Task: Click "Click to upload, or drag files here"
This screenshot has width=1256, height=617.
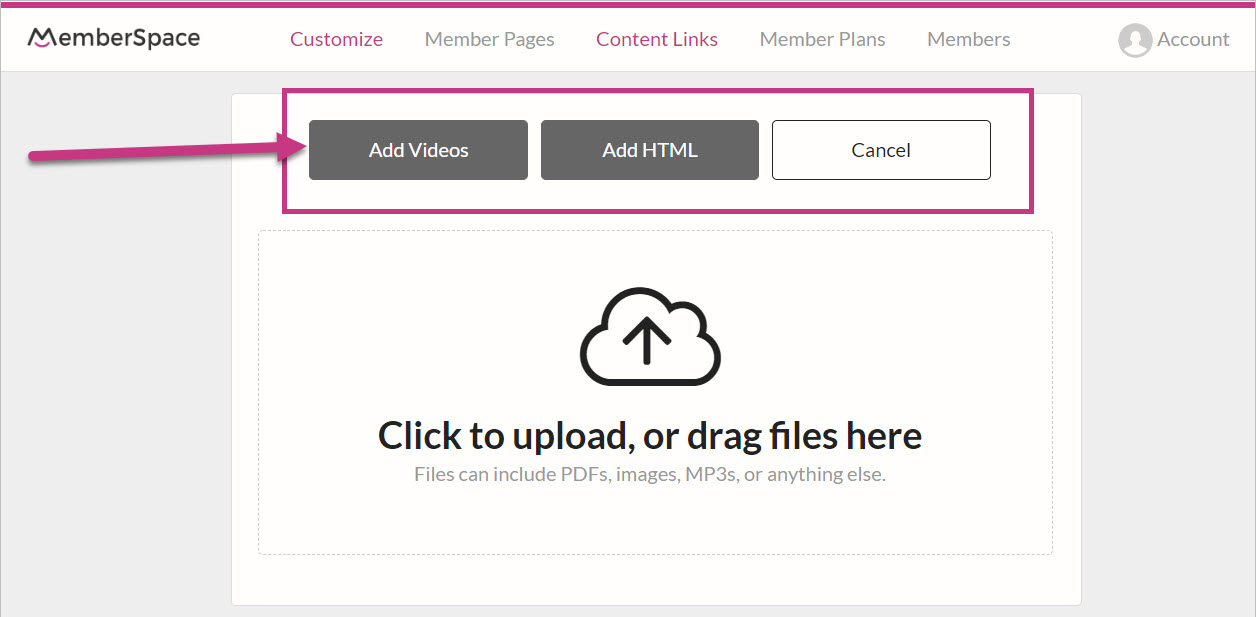Action: point(650,436)
